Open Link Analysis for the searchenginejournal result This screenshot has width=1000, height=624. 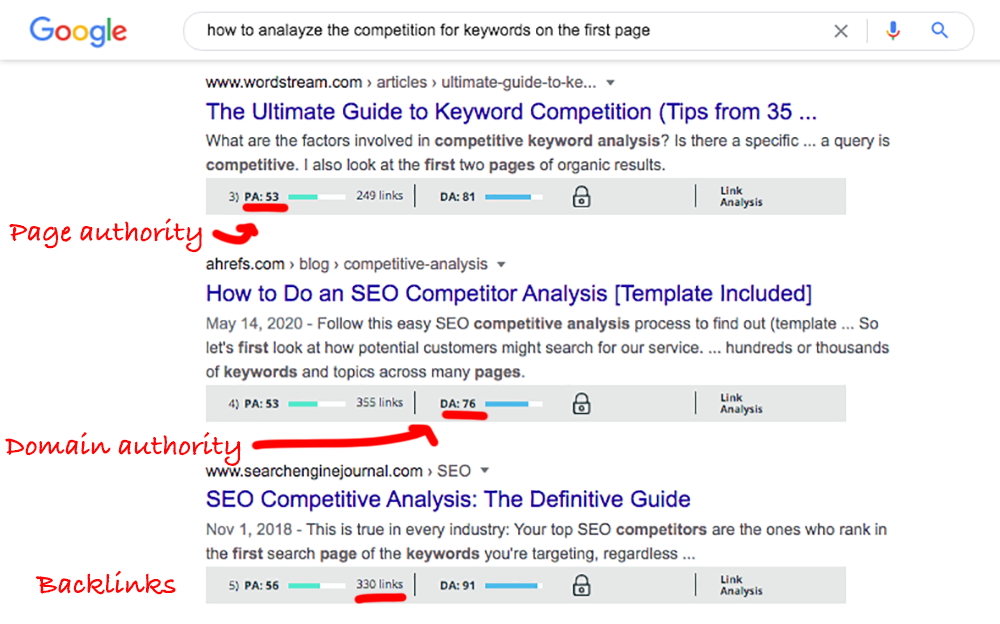click(741, 585)
